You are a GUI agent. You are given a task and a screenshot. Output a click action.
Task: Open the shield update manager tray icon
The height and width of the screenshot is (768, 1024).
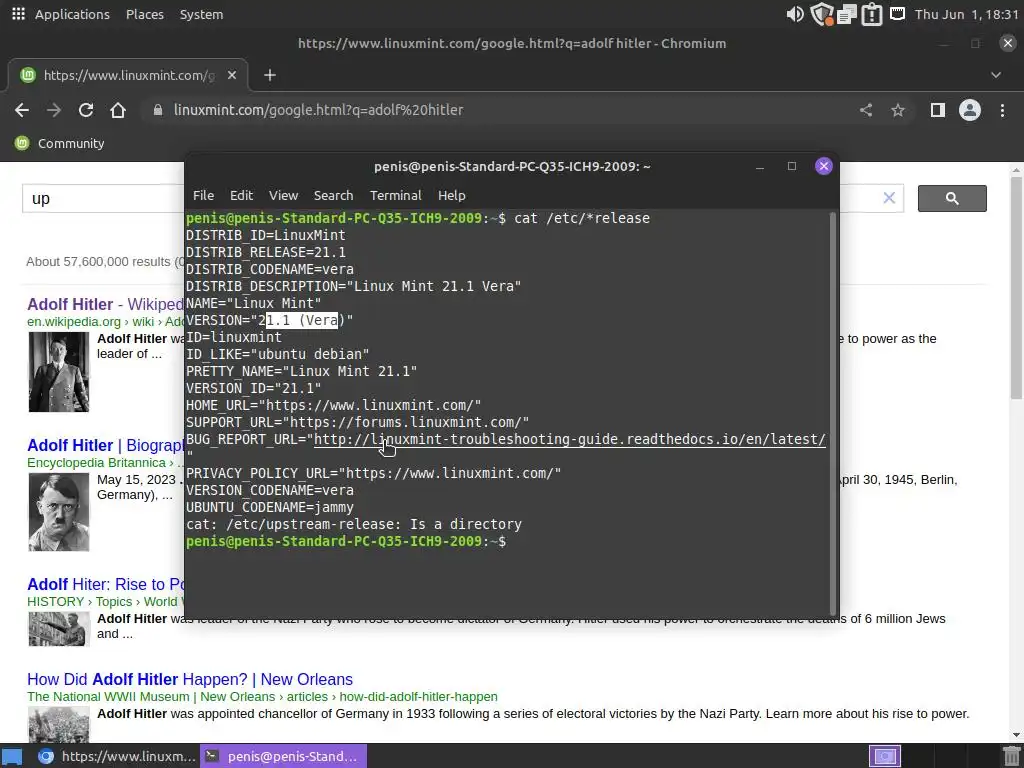click(822, 14)
